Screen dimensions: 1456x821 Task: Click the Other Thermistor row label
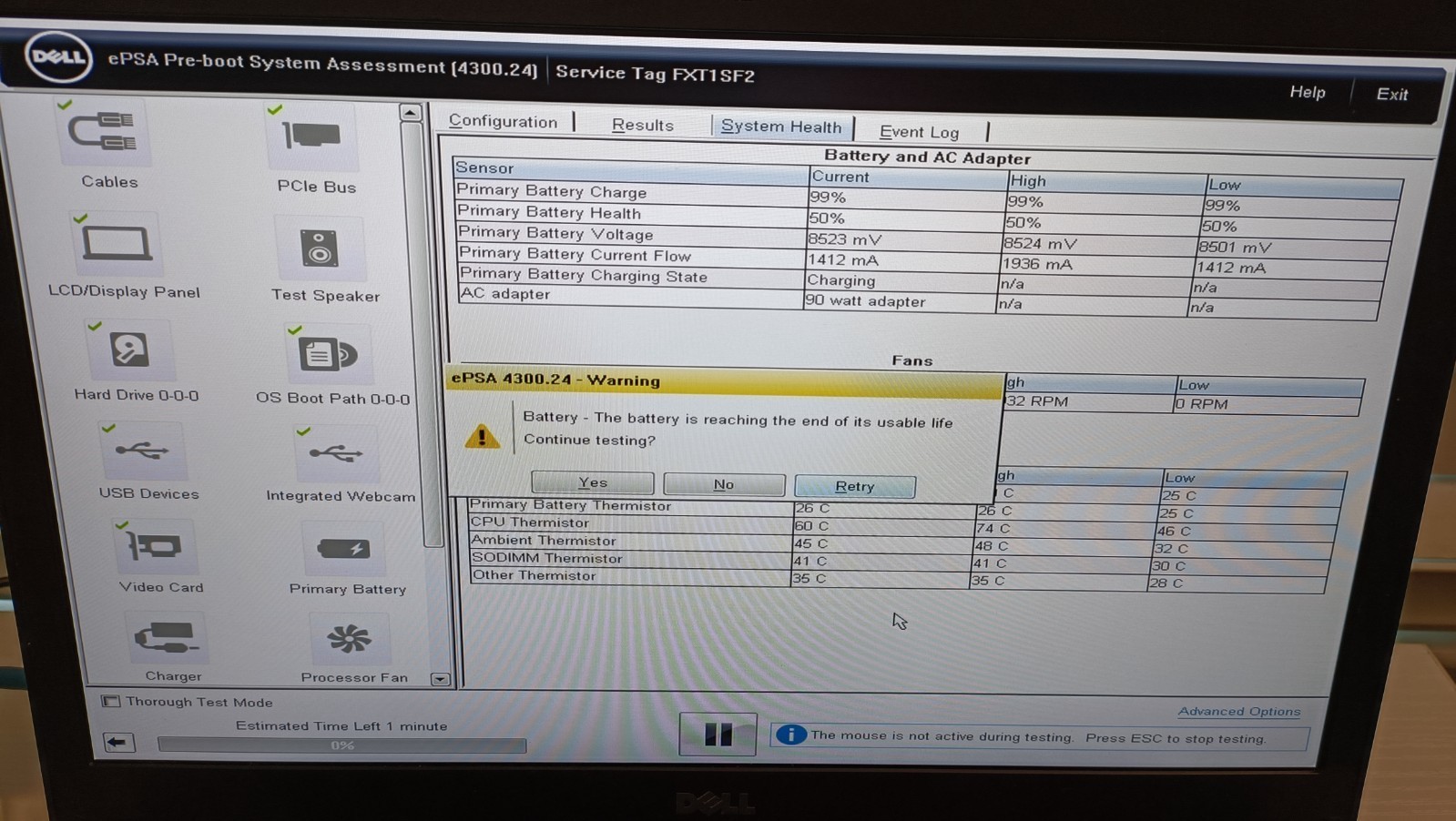(535, 575)
